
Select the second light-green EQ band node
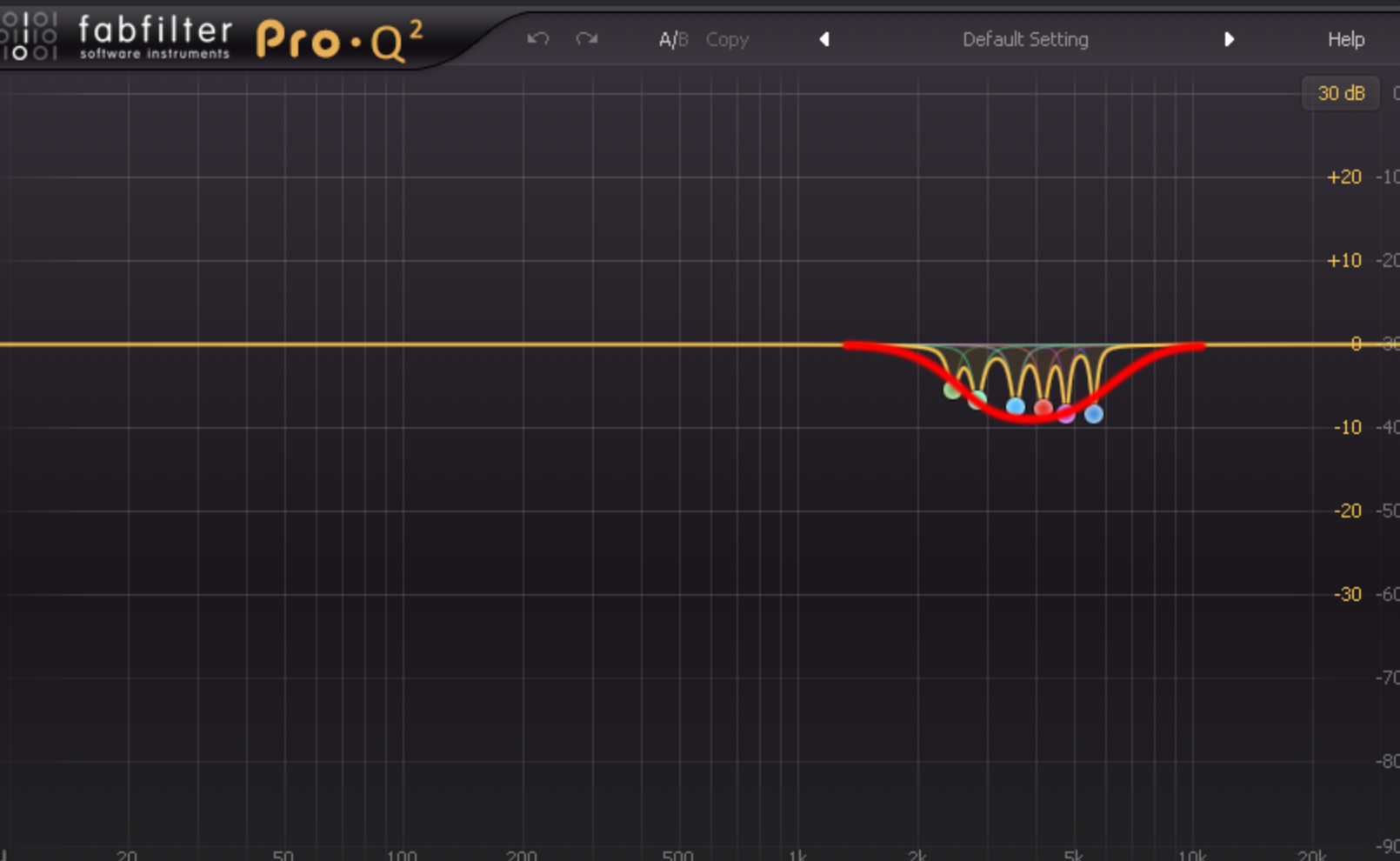pyautogui.click(x=978, y=398)
